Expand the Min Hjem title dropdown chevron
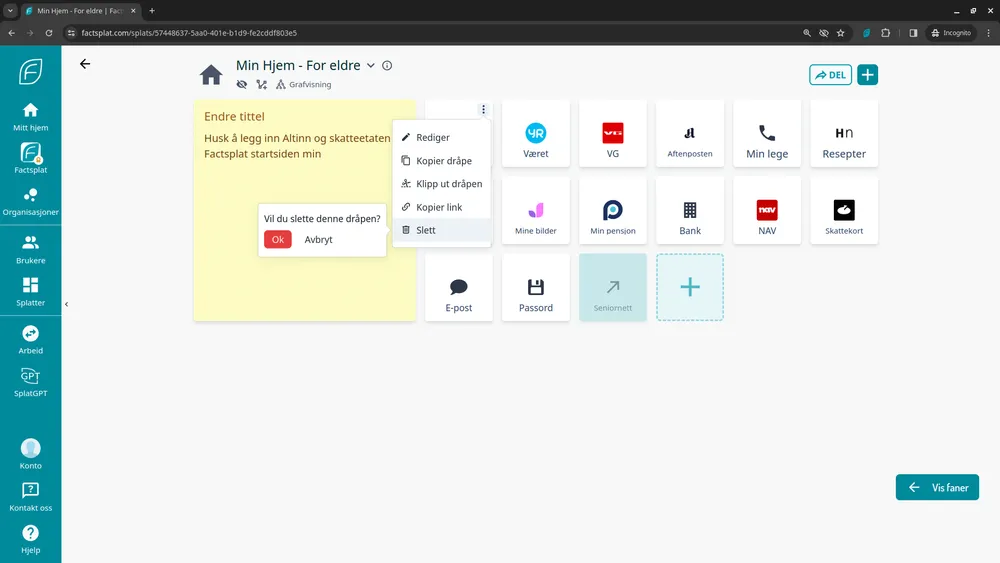 coord(370,66)
